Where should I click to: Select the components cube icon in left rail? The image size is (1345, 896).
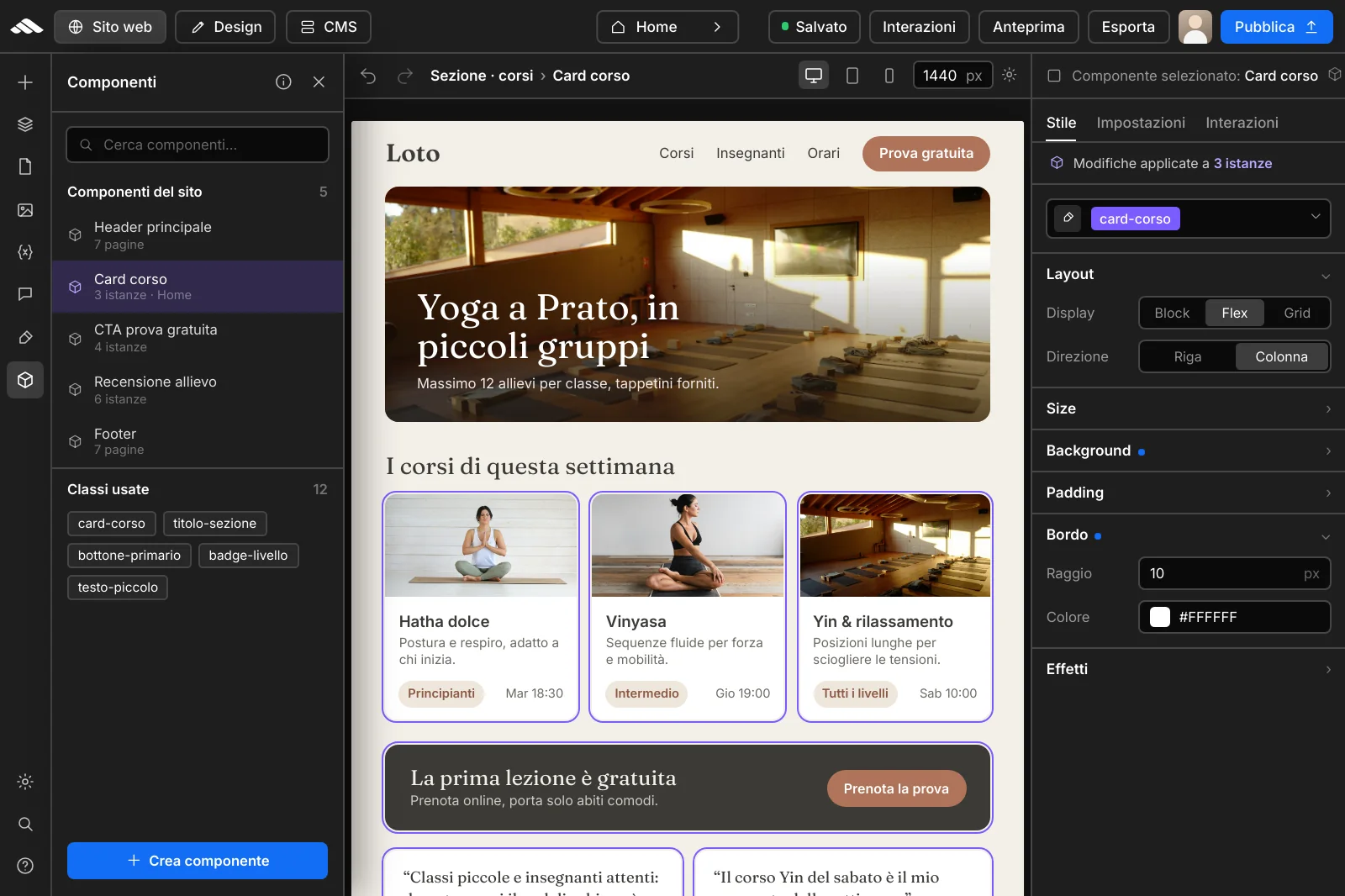coord(25,380)
